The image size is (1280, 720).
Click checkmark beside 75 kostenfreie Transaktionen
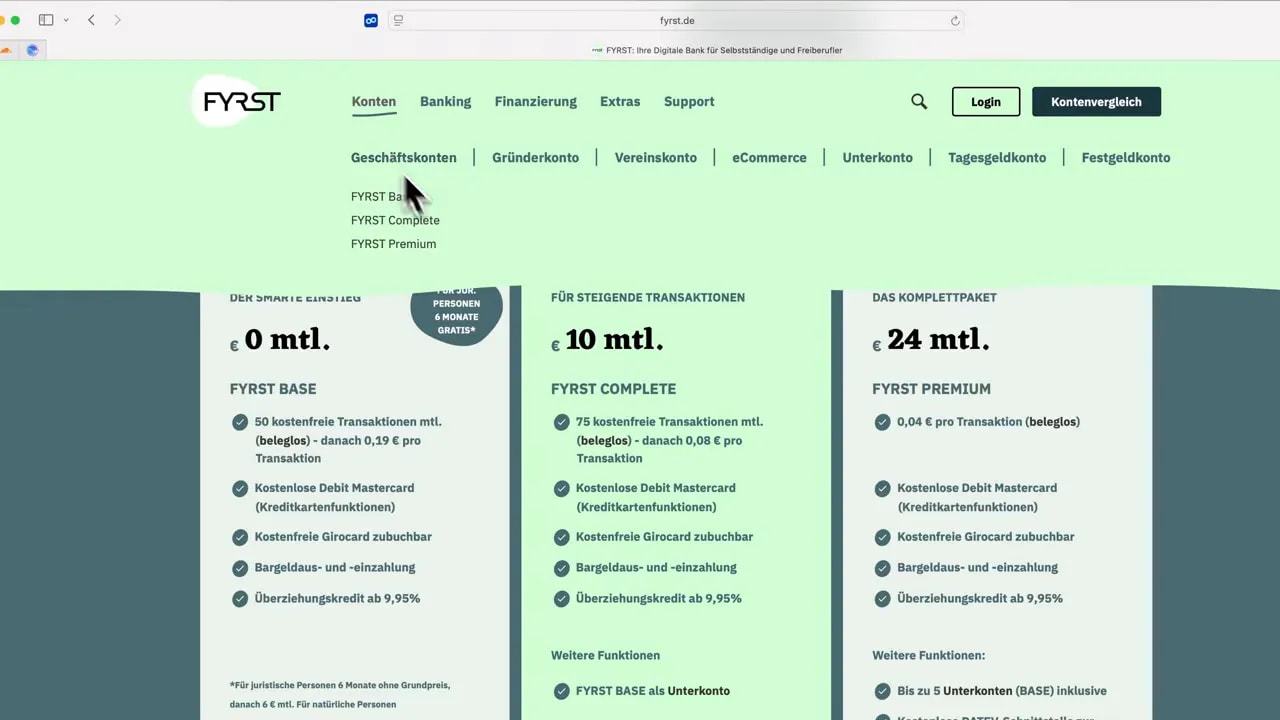coord(561,422)
